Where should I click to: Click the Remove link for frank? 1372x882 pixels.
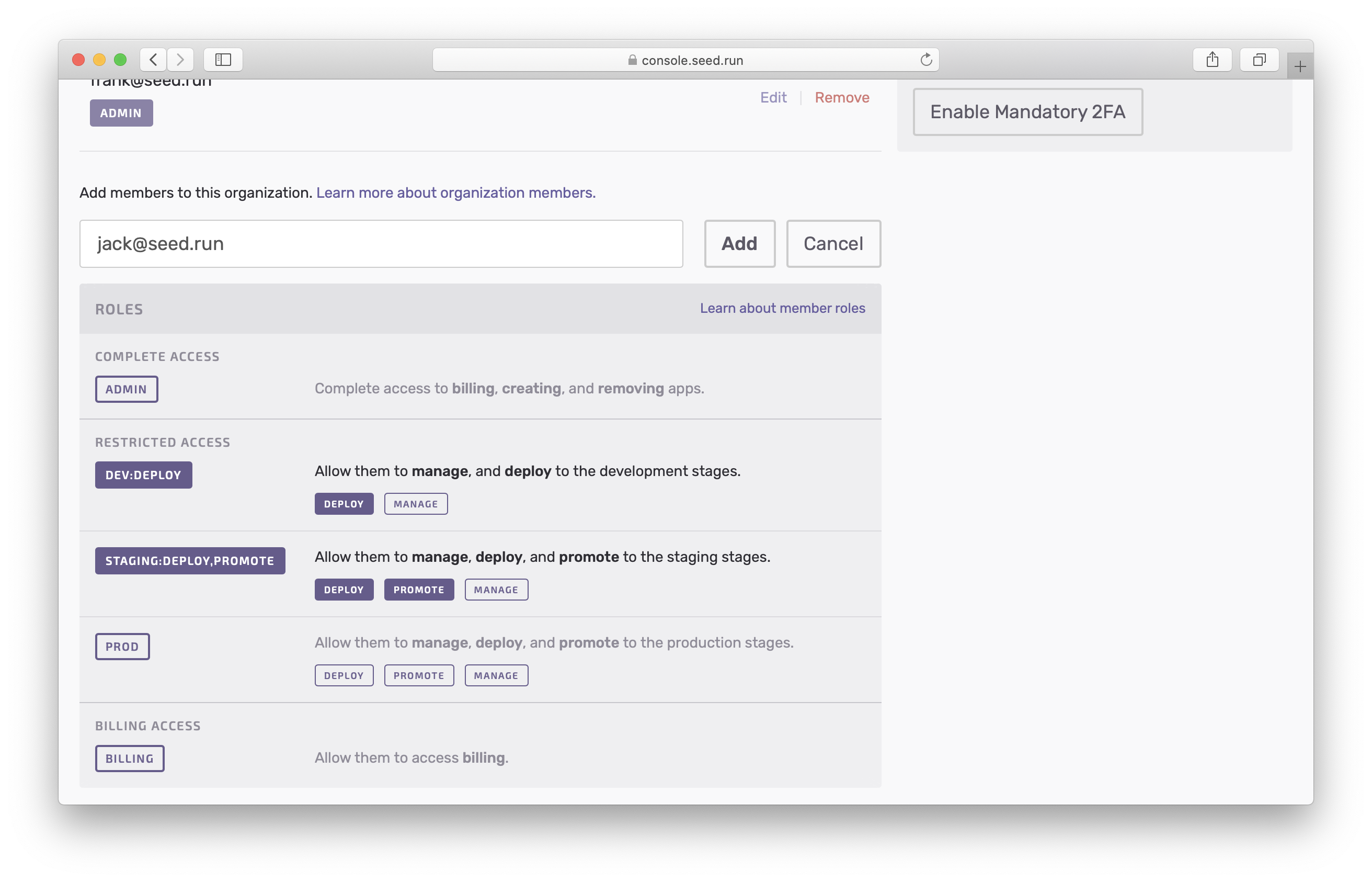(x=841, y=97)
